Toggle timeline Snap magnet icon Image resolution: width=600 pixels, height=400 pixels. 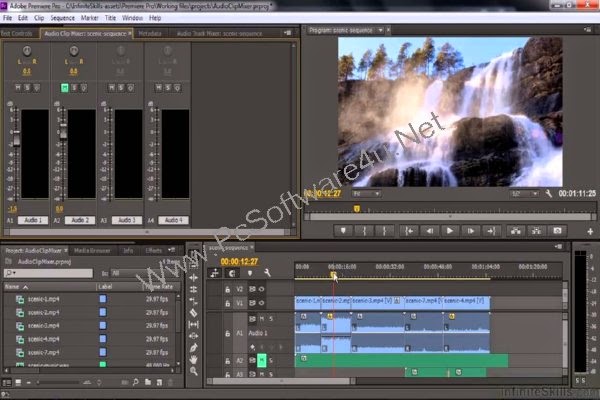pyautogui.click(x=232, y=273)
